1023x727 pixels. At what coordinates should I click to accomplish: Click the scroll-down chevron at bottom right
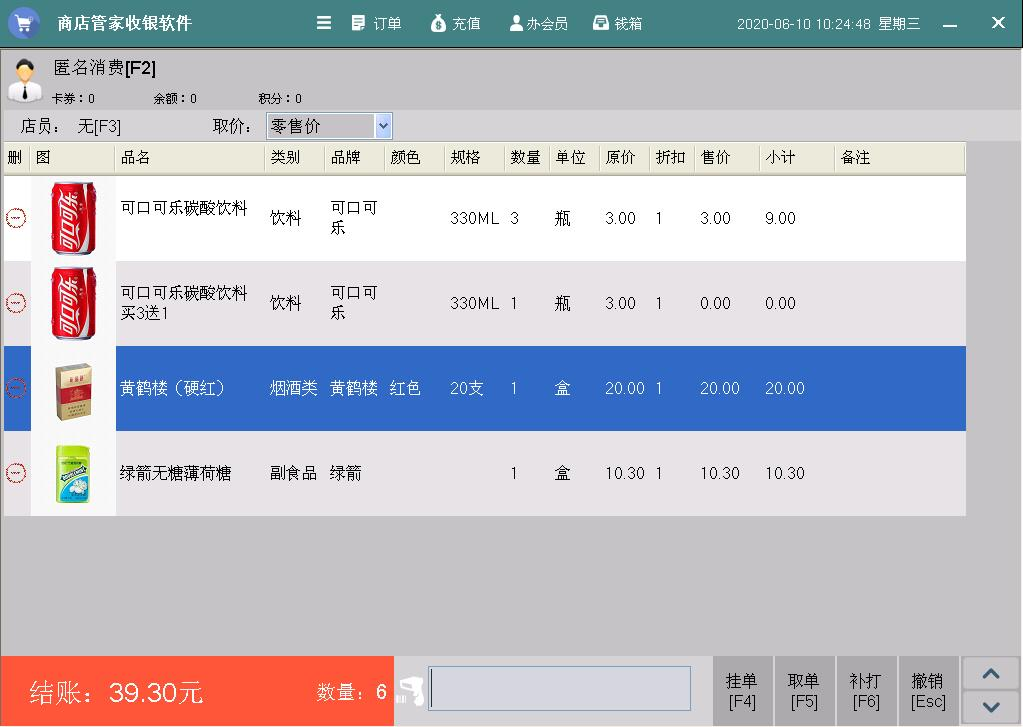coord(990,707)
